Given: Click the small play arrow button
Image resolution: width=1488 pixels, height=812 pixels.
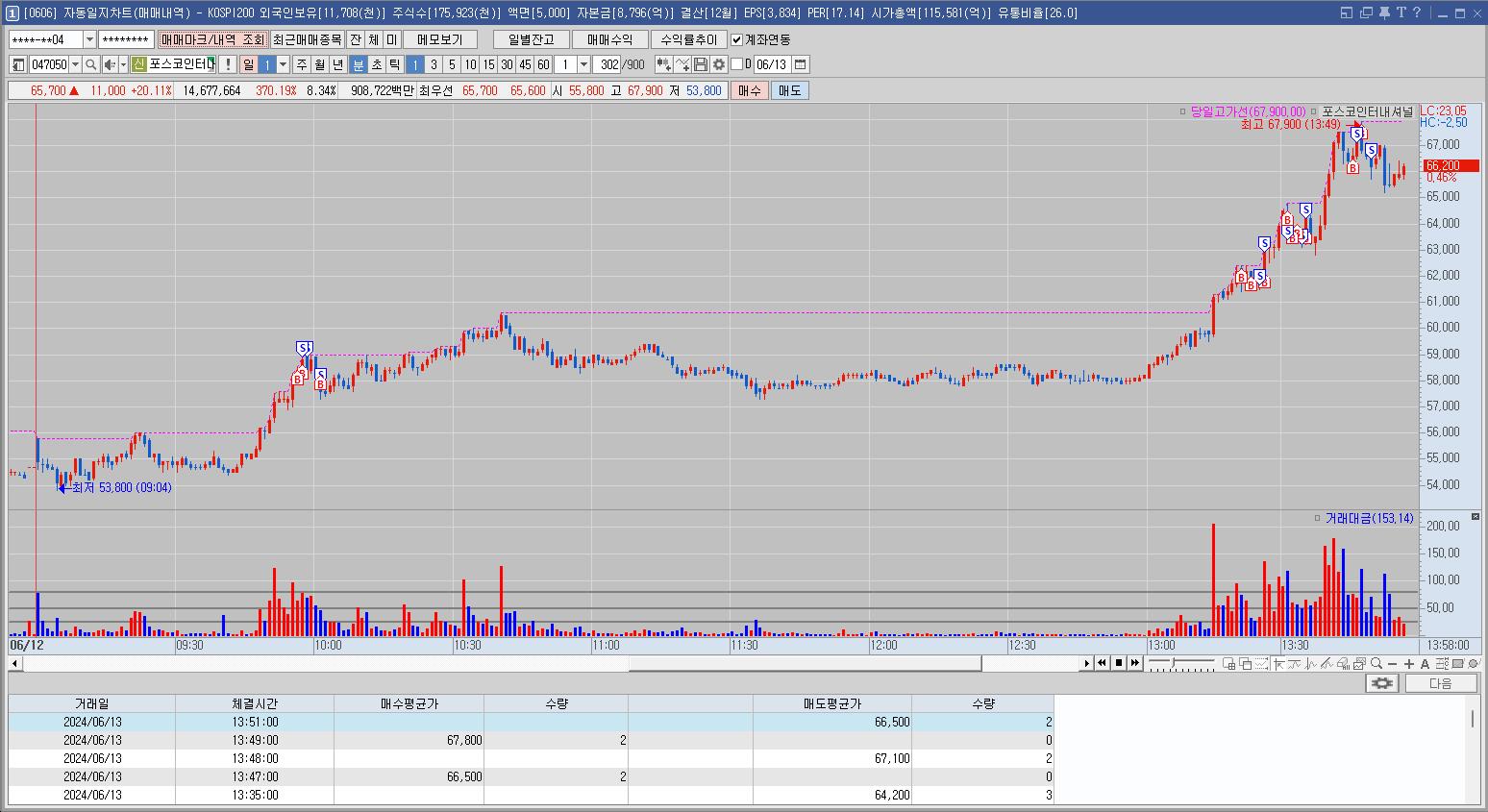Looking at the screenshot, I should coord(1087,663).
